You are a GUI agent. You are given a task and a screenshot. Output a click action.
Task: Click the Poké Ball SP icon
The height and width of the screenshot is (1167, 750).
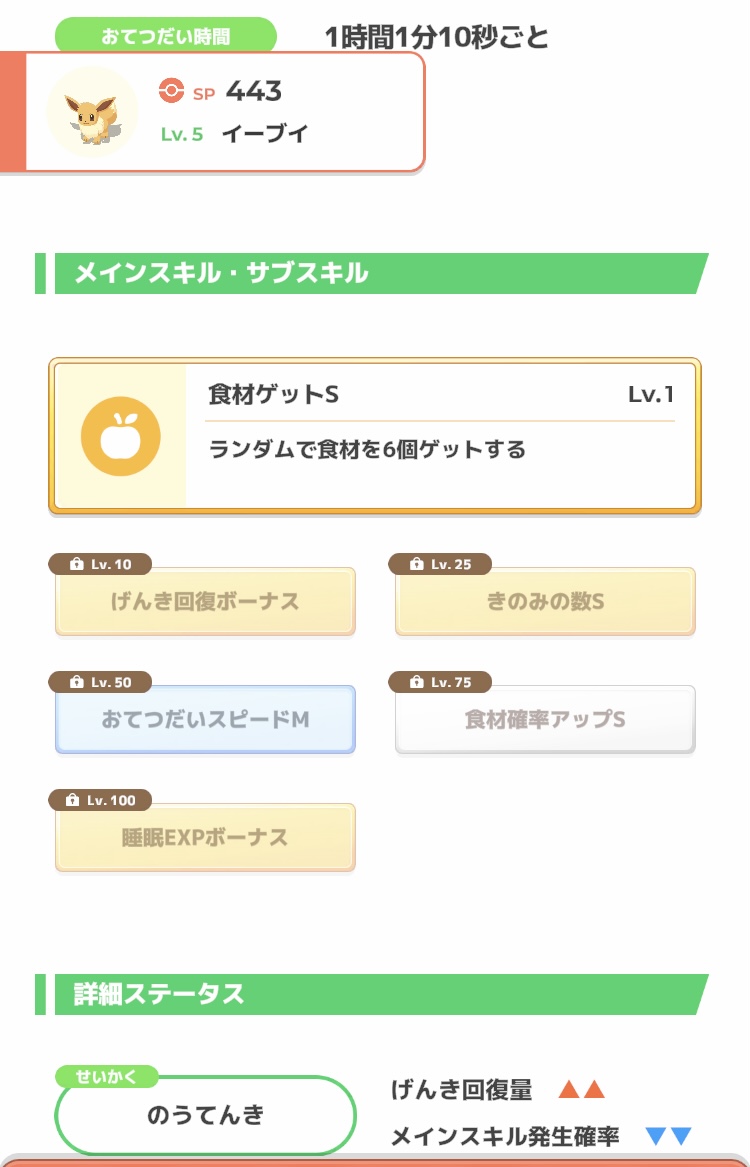pos(172,92)
